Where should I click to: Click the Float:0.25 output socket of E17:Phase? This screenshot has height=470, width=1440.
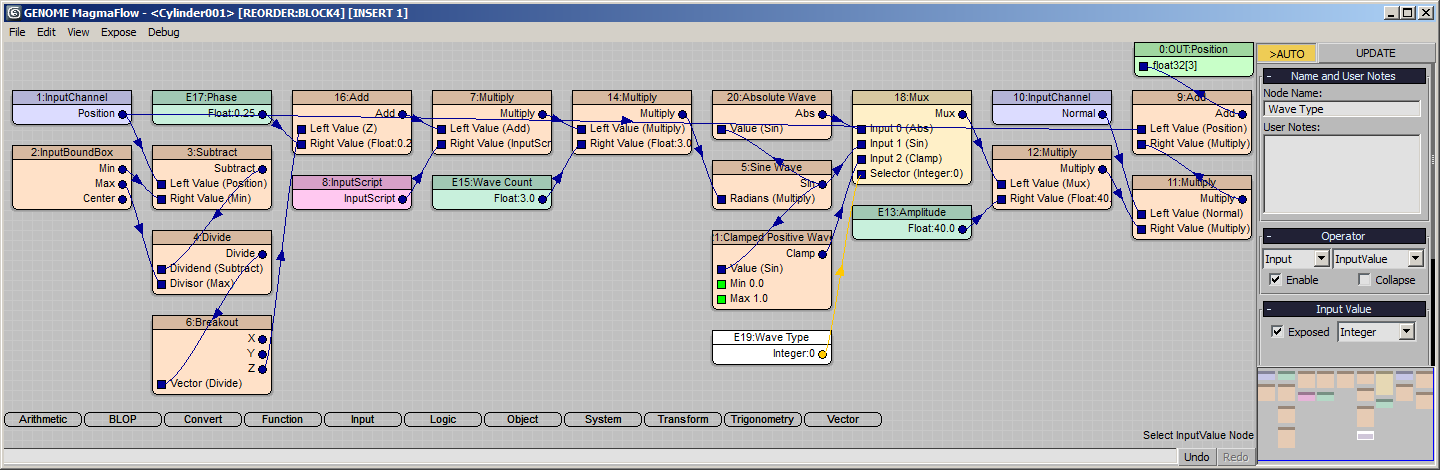click(x=263, y=114)
